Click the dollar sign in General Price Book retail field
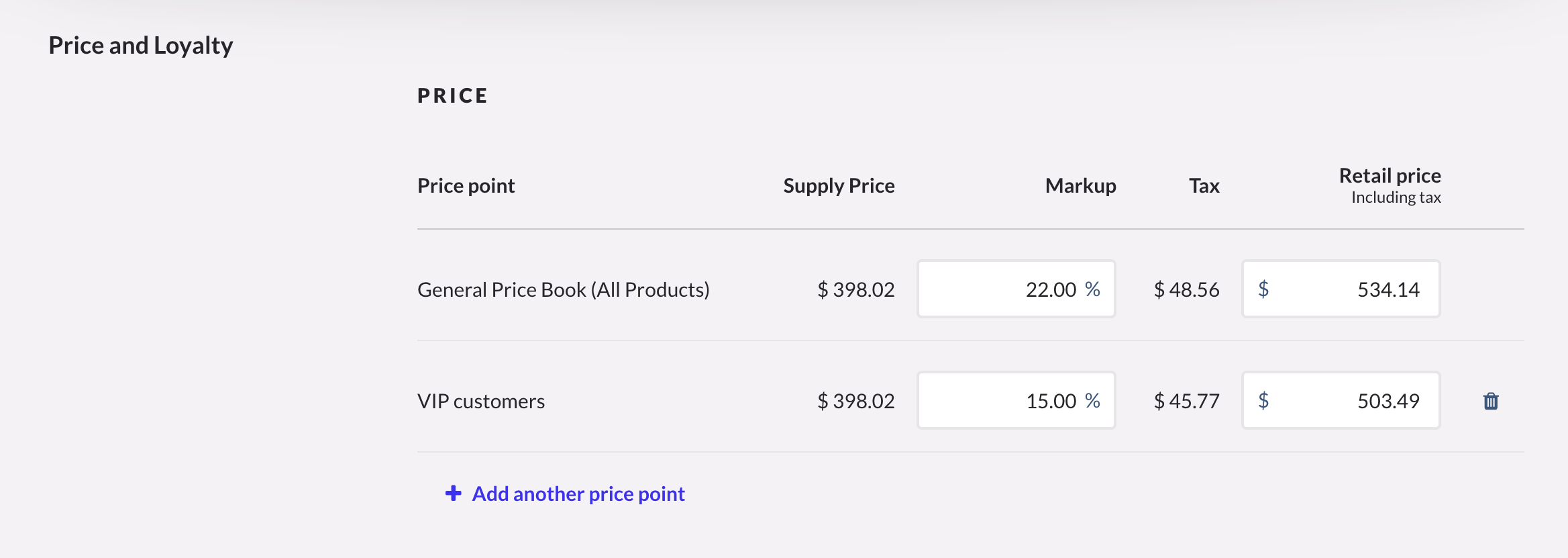1568x558 pixels. point(1263,289)
